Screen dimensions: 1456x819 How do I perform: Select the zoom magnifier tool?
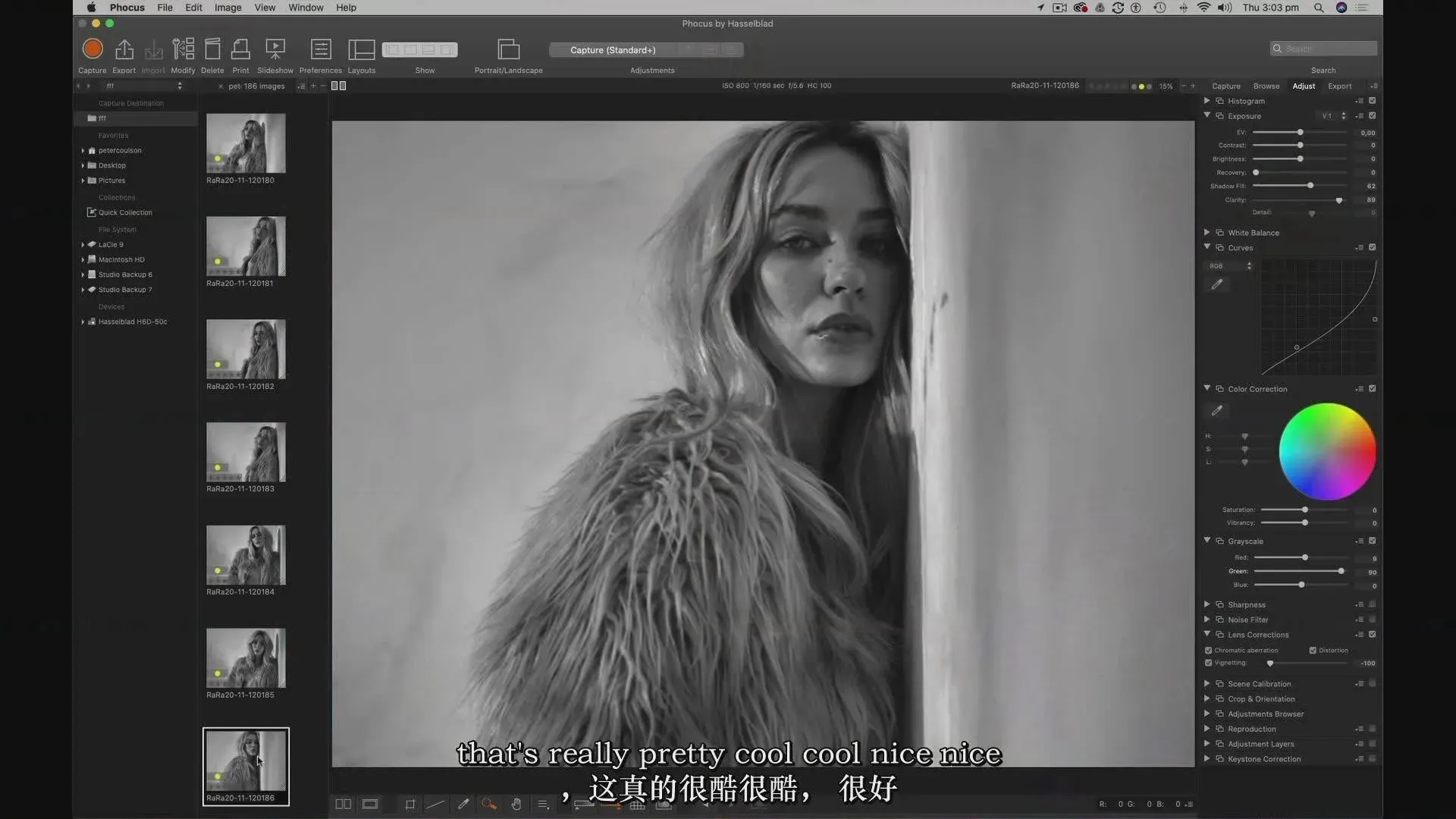point(489,805)
